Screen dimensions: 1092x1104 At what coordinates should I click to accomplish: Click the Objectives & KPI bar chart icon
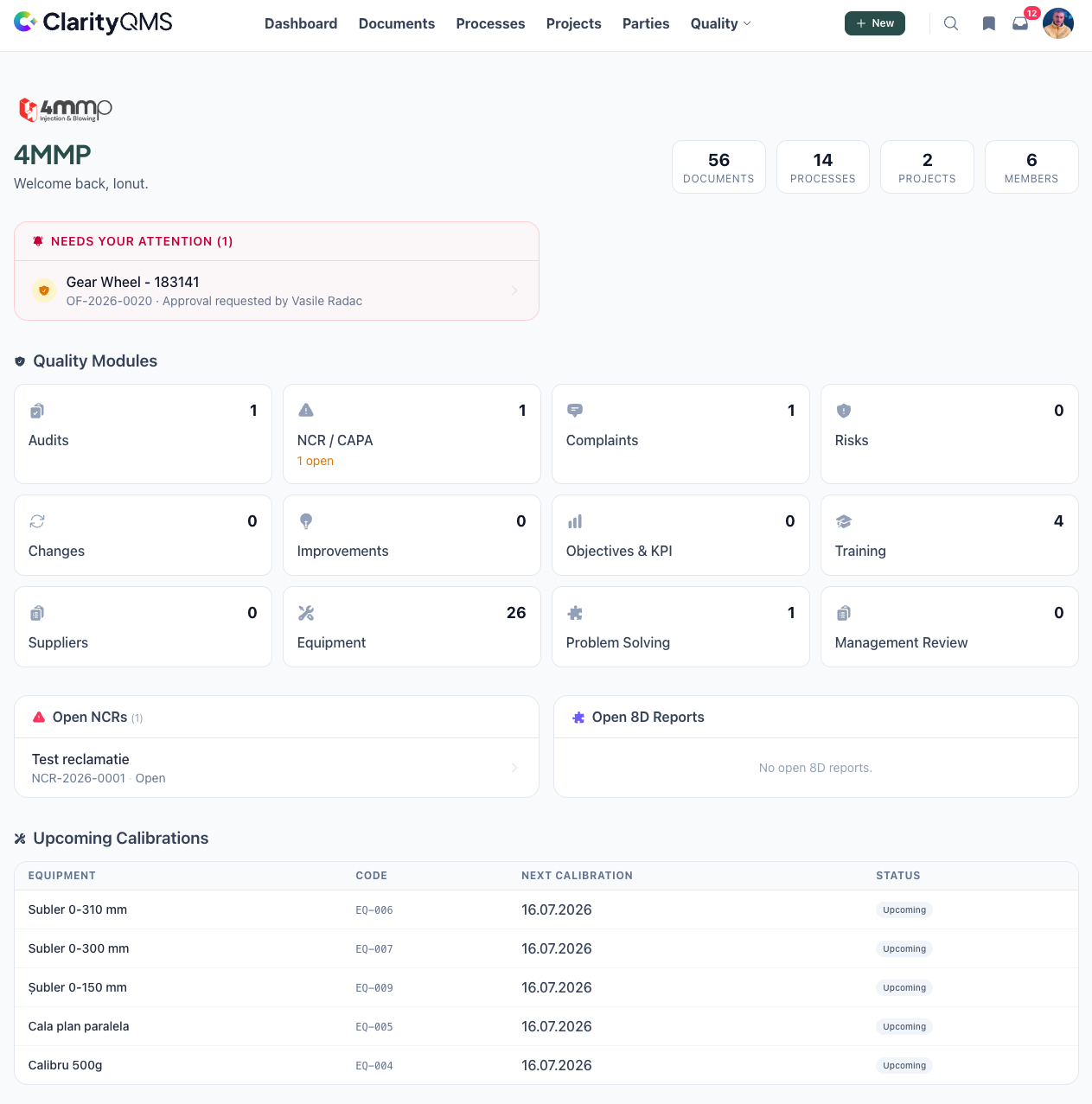[575, 521]
